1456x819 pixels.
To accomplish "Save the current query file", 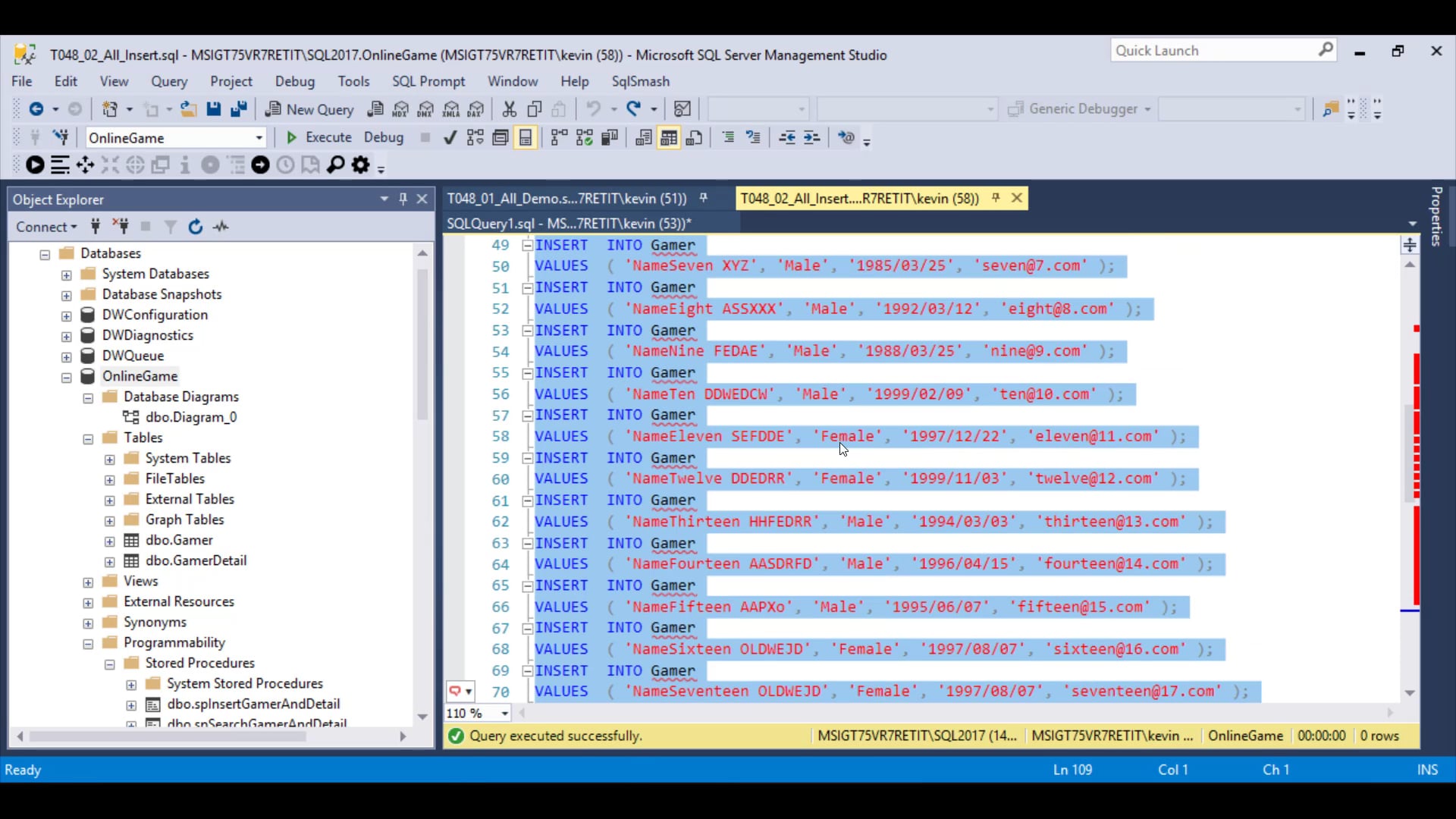I will point(213,109).
